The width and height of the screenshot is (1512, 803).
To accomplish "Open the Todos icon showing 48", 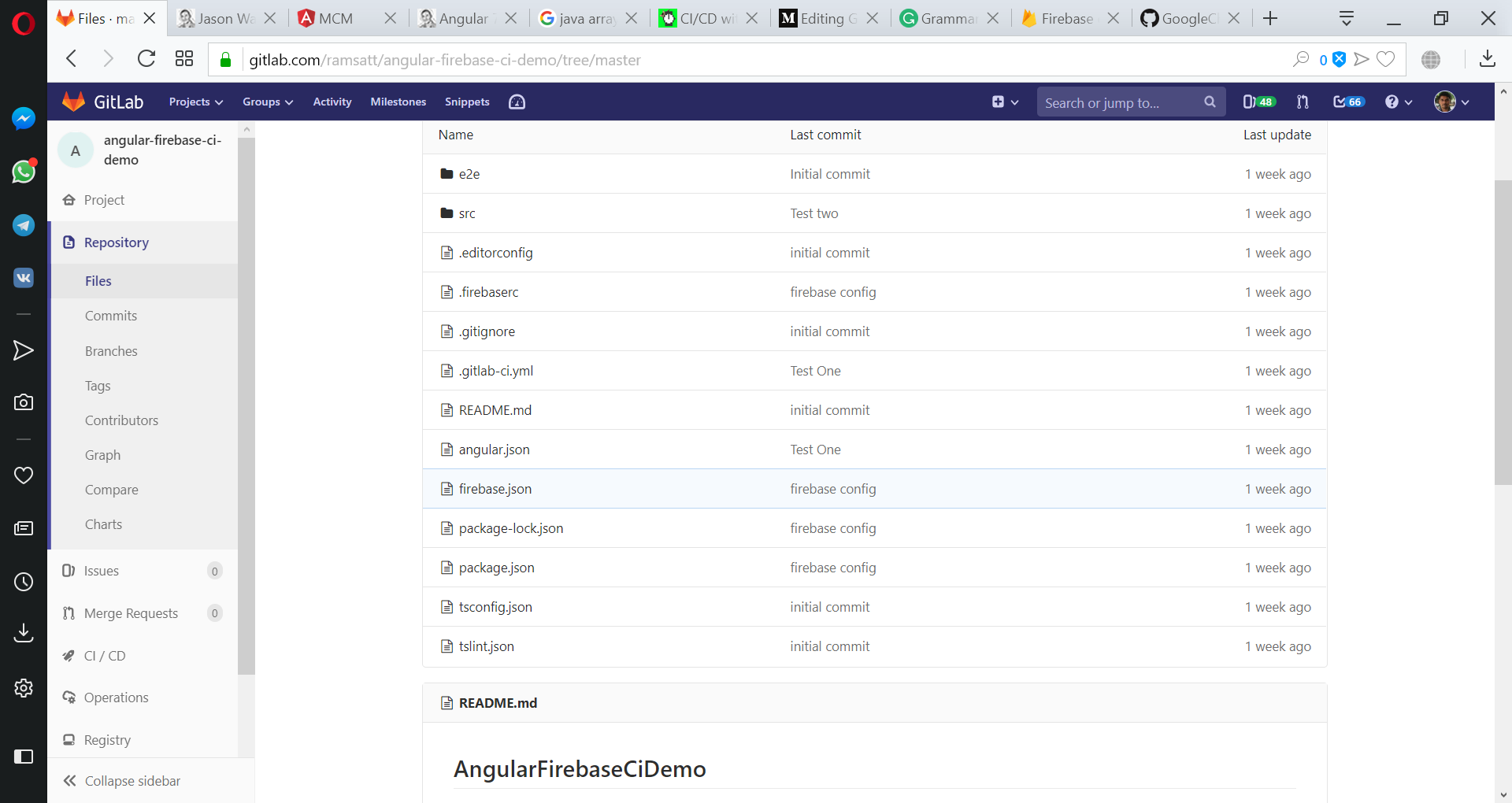I will (x=1258, y=101).
